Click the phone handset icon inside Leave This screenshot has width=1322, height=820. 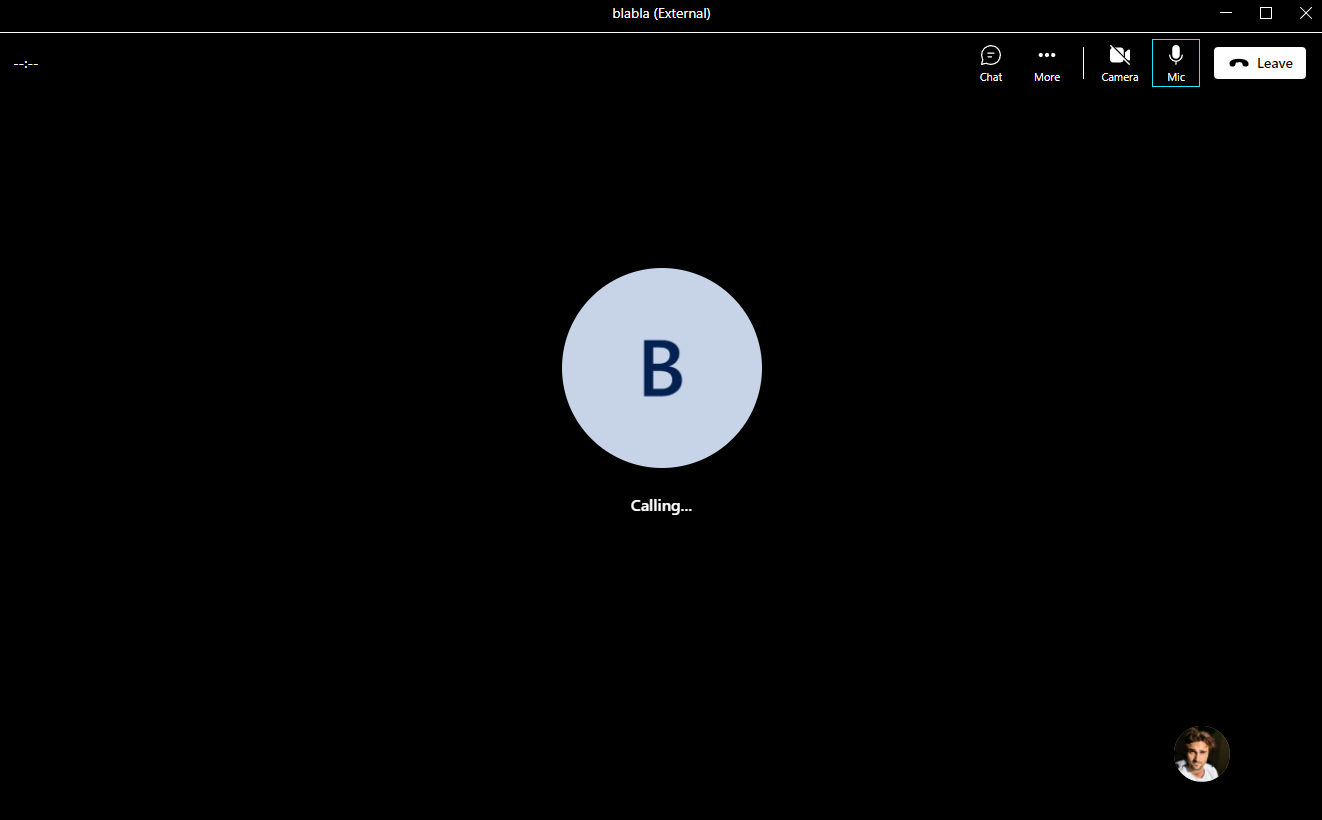pos(1238,63)
